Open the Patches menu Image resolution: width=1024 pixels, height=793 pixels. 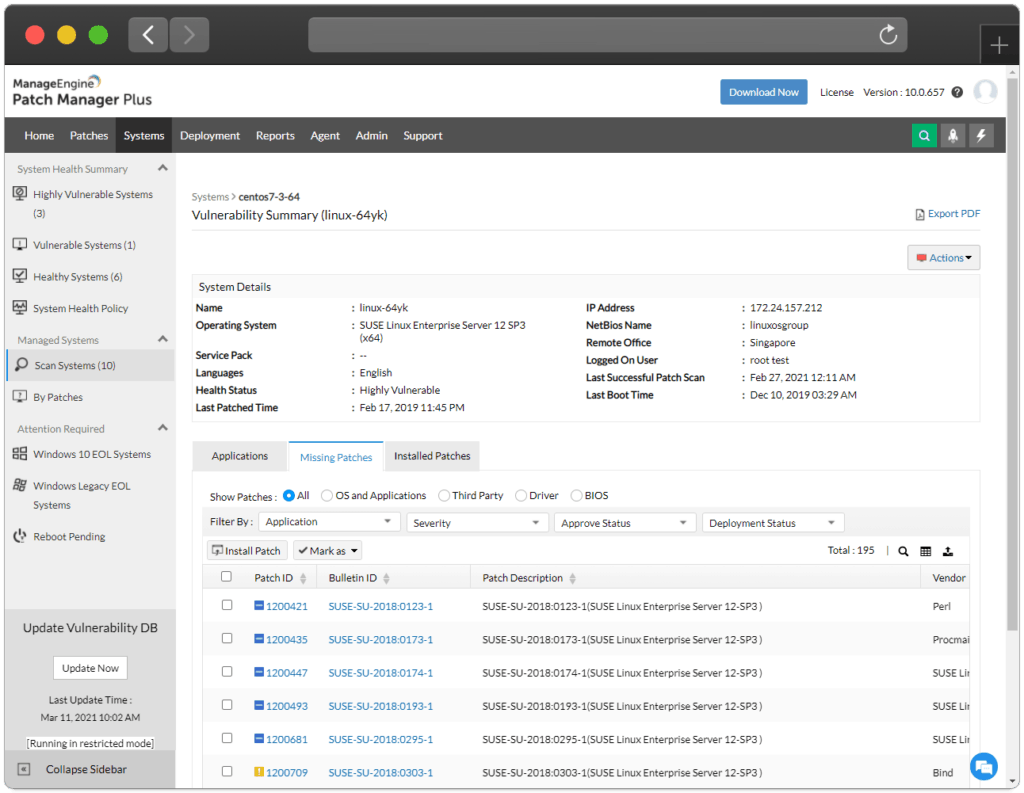(x=89, y=135)
